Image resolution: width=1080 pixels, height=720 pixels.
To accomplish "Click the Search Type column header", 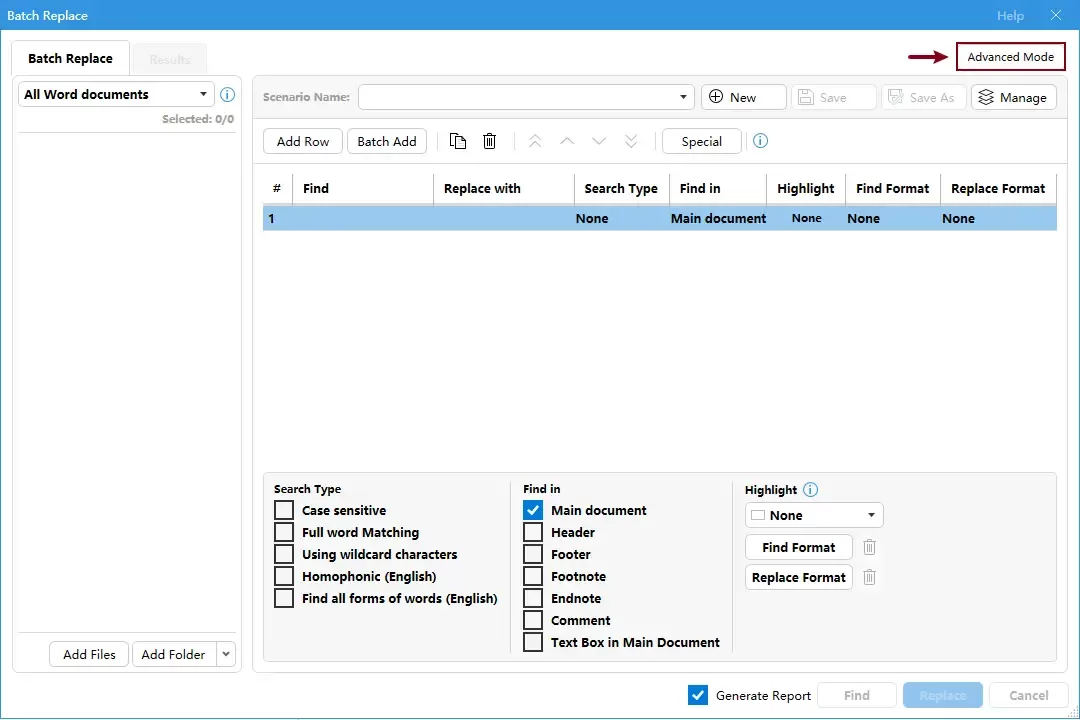I will point(621,188).
